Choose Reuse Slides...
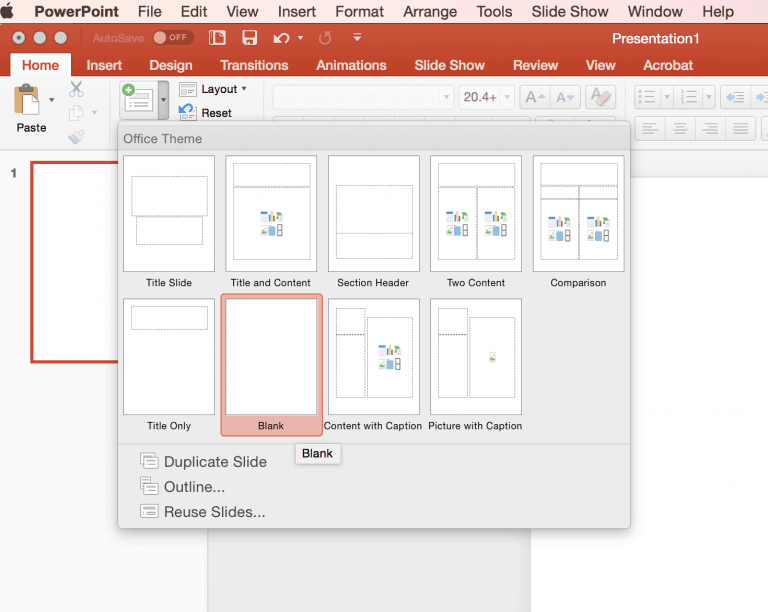Viewport: 768px width, 612px height. click(x=203, y=512)
